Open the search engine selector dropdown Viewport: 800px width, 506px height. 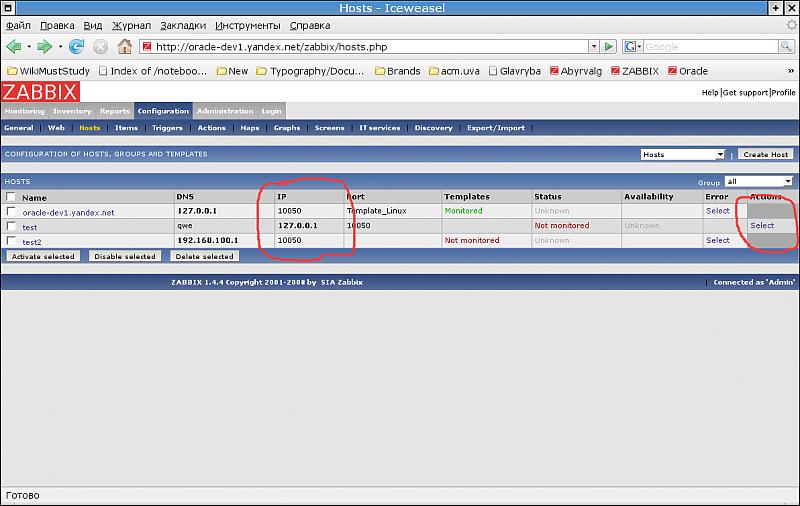coord(633,47)
